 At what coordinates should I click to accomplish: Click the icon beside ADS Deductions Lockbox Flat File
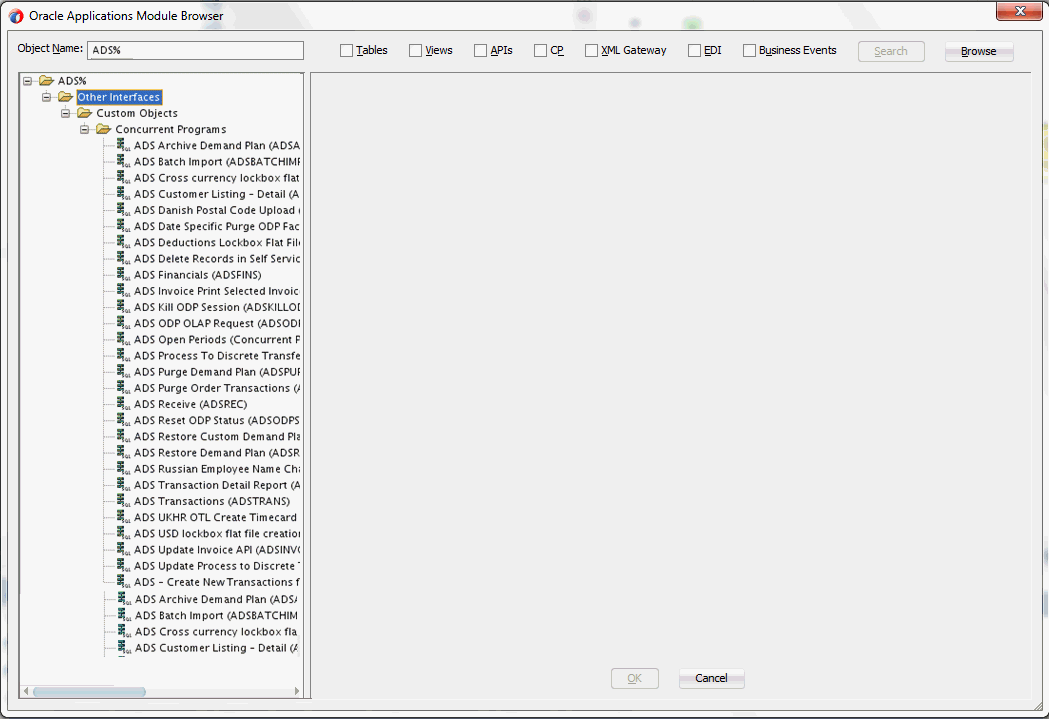[124, 242]
